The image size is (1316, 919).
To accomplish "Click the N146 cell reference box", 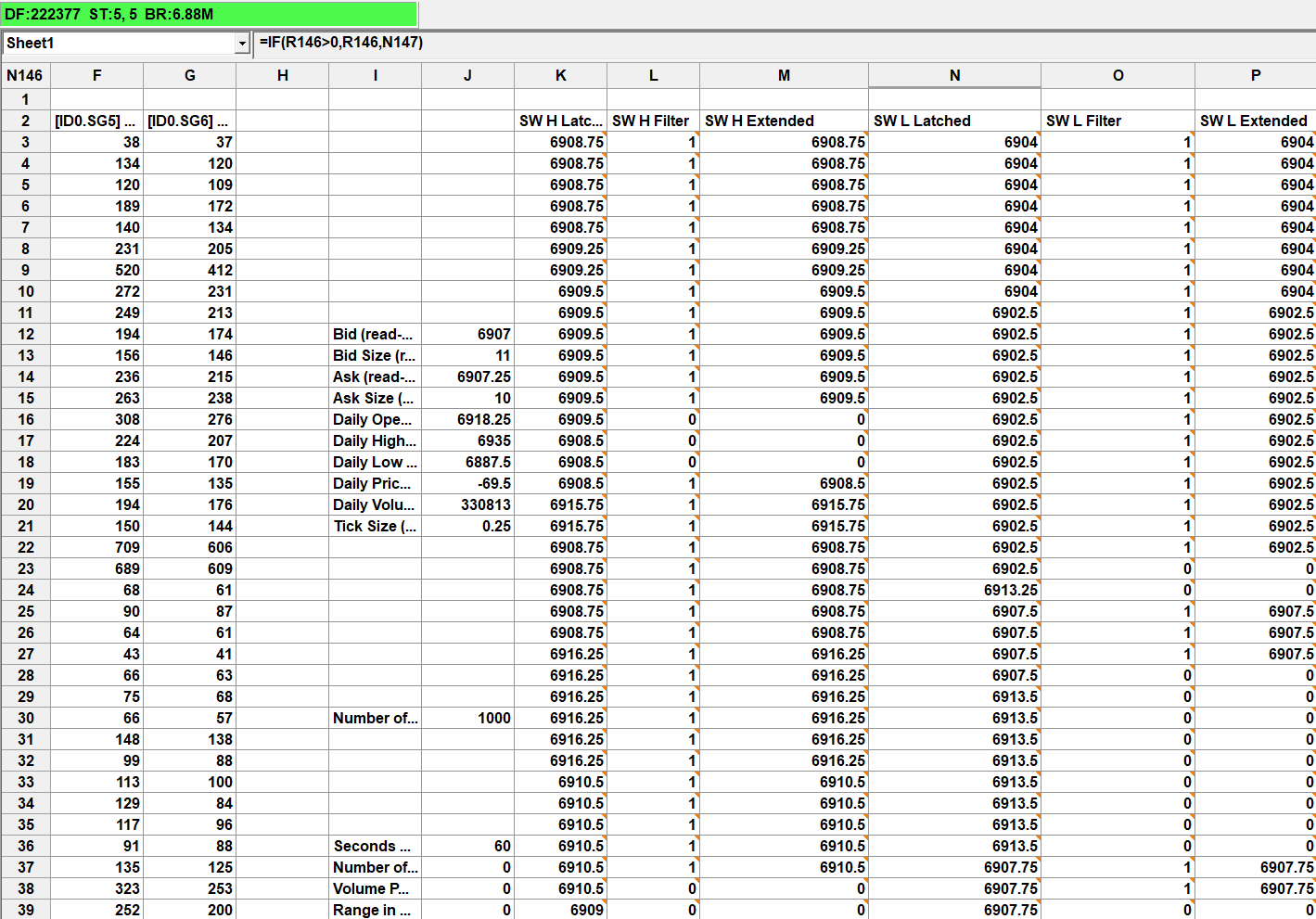I will [25, 75].
